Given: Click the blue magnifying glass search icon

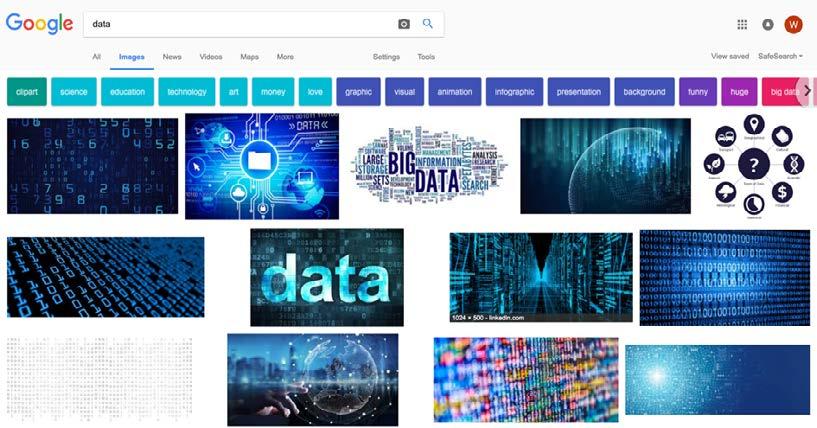Looking at the screenshot, I should 428,23.
